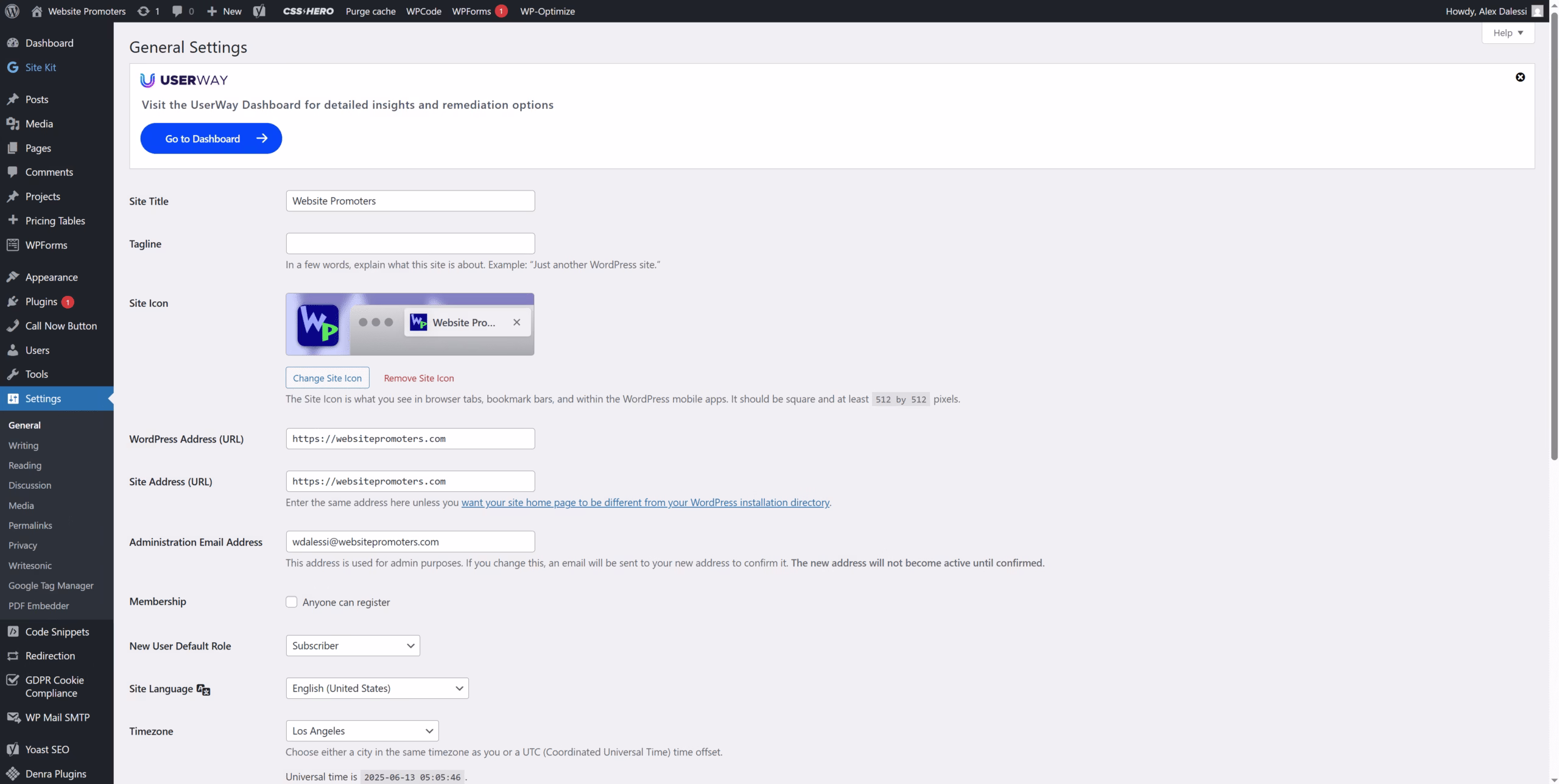Open the Media settings submenu under Settings
Image resolution: width=1559 pixels, height=784 pixels.
[21, 506]
